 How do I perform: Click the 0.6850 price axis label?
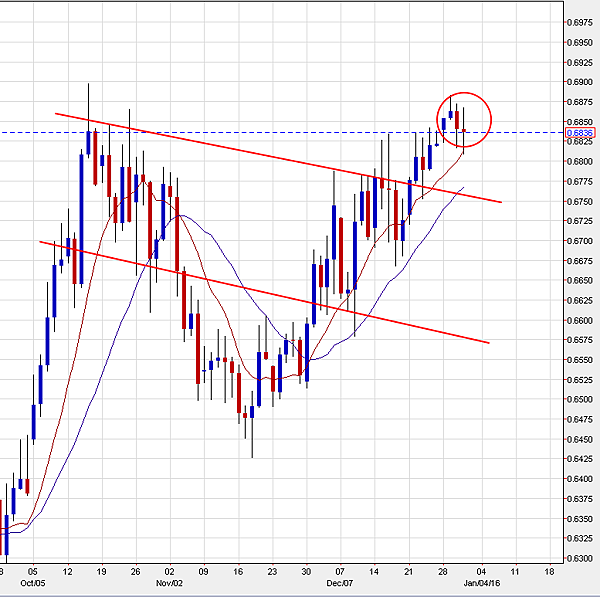580,122
